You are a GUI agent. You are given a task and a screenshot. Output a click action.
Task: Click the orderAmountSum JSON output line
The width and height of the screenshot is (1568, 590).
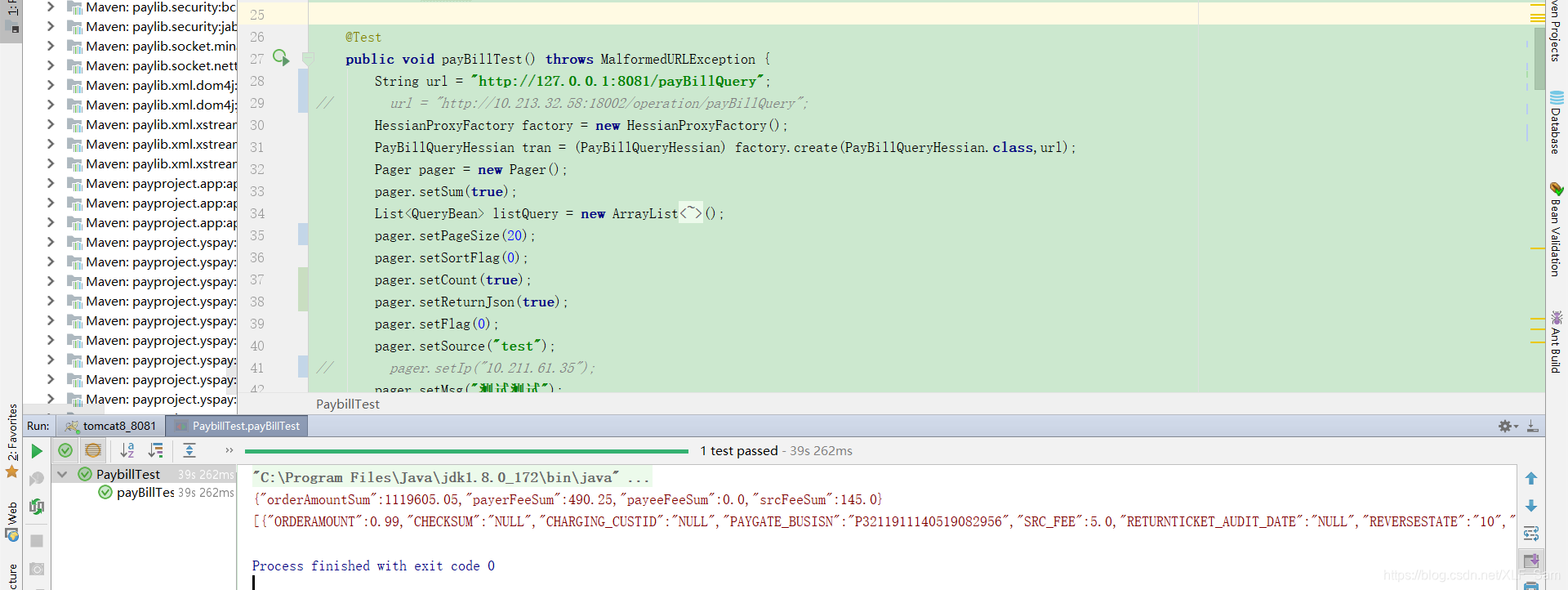click(x=568, y=499)
